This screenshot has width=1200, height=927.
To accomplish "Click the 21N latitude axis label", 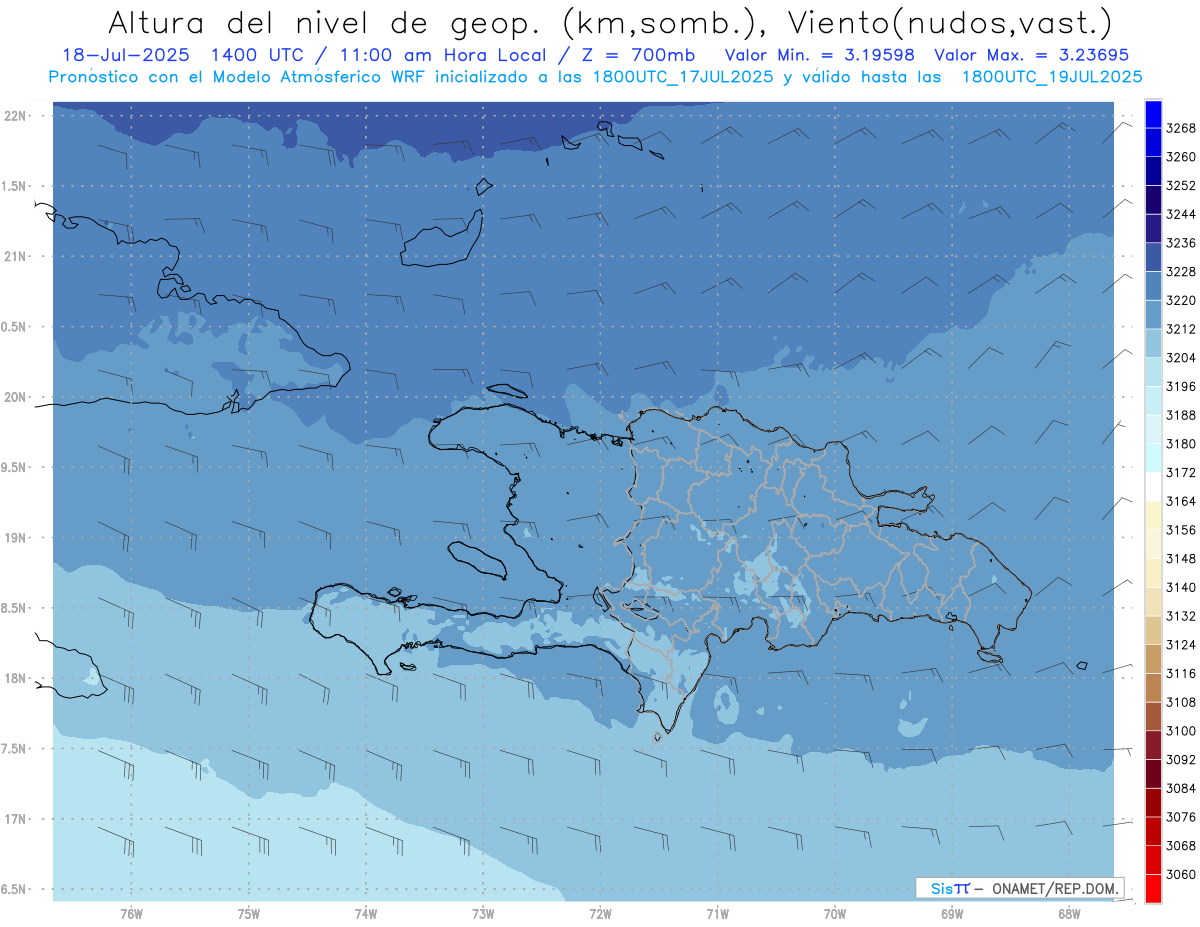I will pyautogui.click(x=14, y=256).
